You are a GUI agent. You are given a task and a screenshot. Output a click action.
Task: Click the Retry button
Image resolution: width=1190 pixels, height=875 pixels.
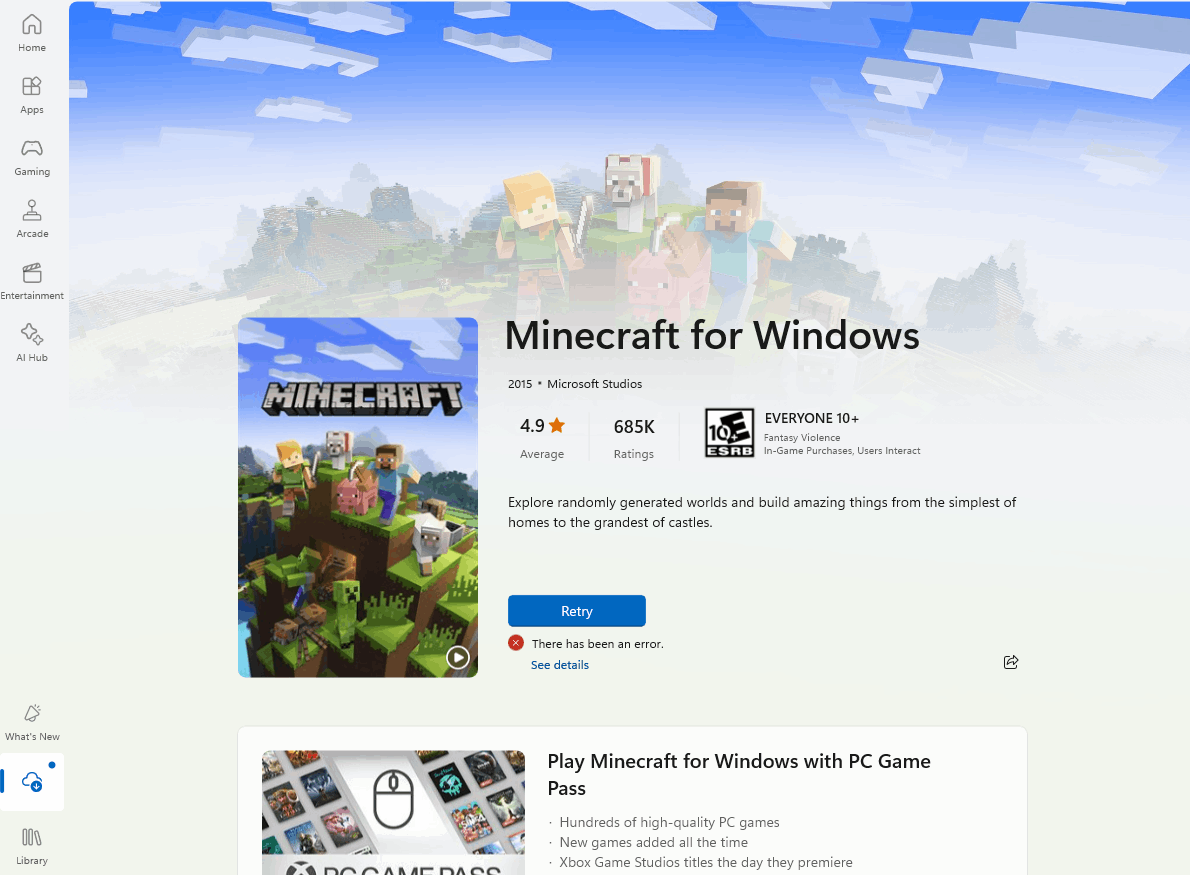[x=577, y=611]
